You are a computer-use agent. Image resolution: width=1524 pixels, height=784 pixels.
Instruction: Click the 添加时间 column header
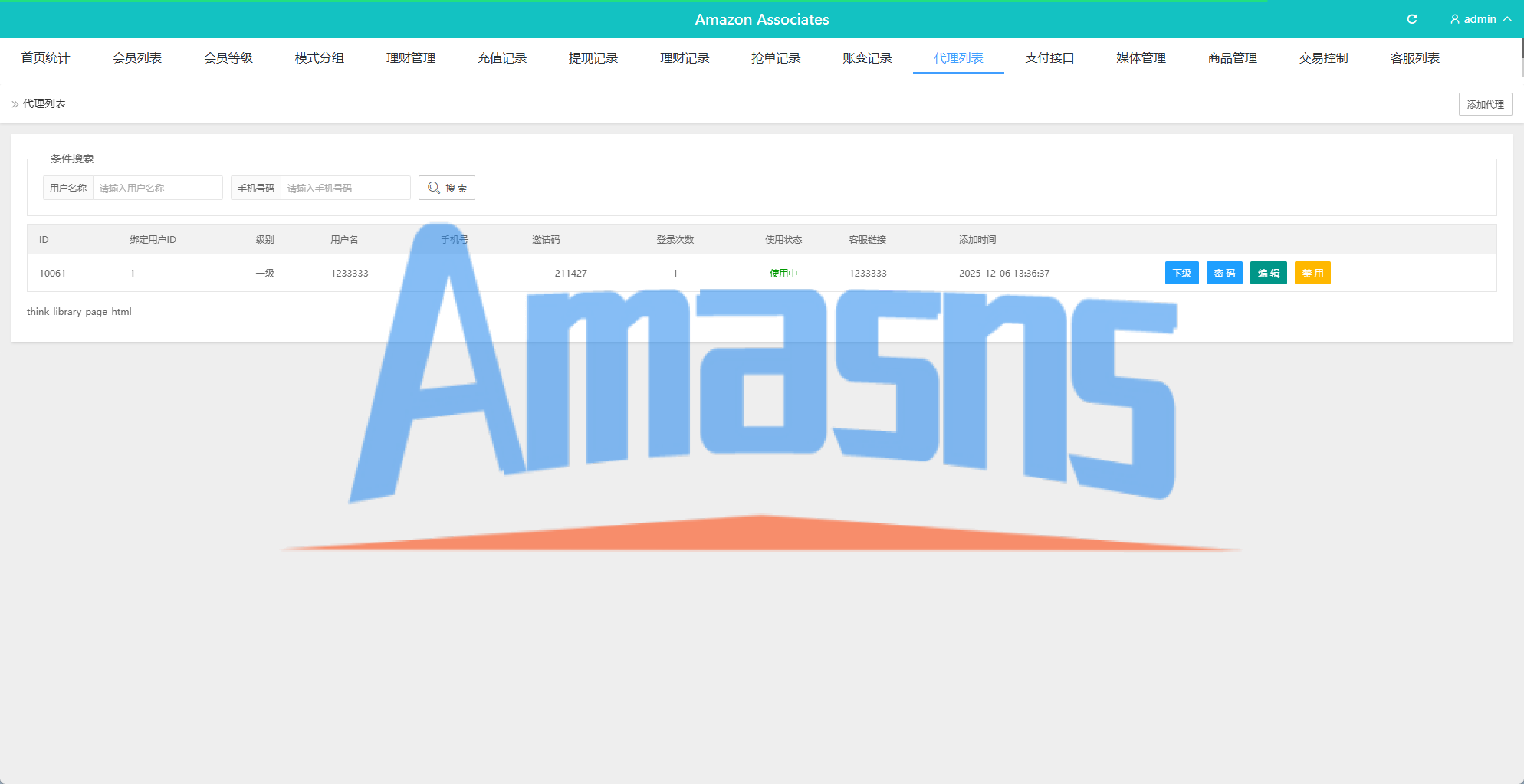tap(977, 240)
